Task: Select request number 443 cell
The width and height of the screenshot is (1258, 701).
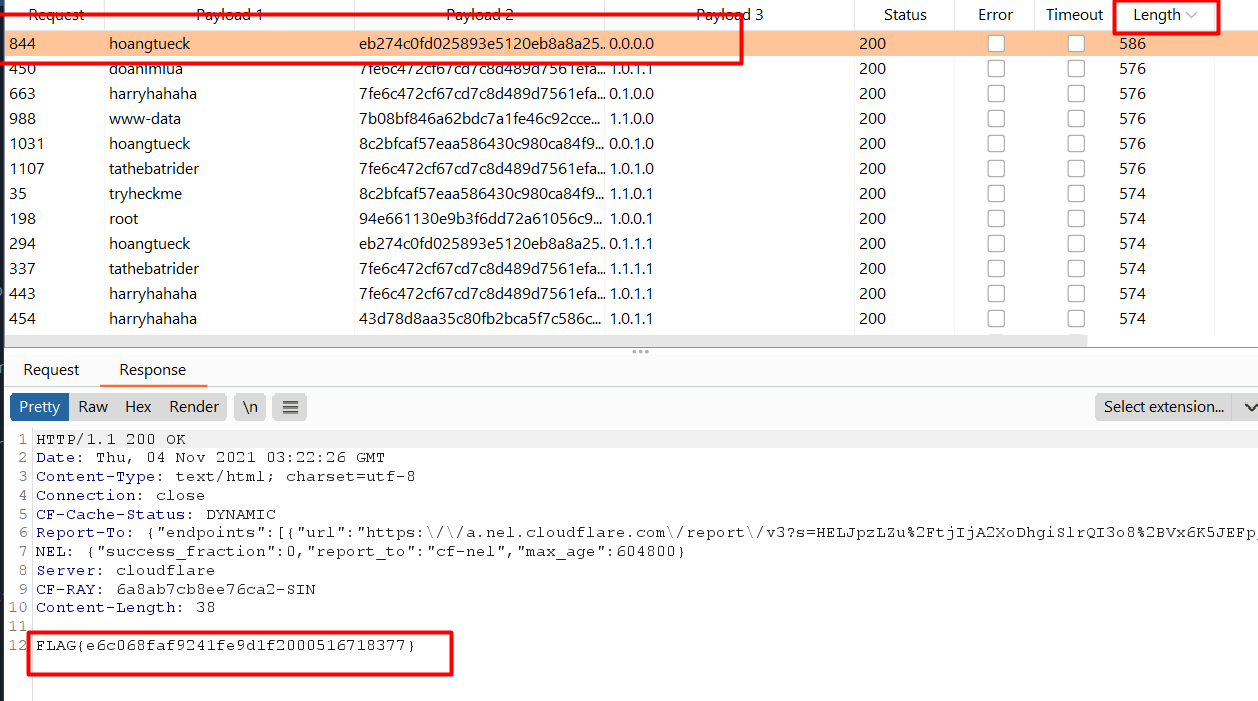Action: click(x=23, y=294)
